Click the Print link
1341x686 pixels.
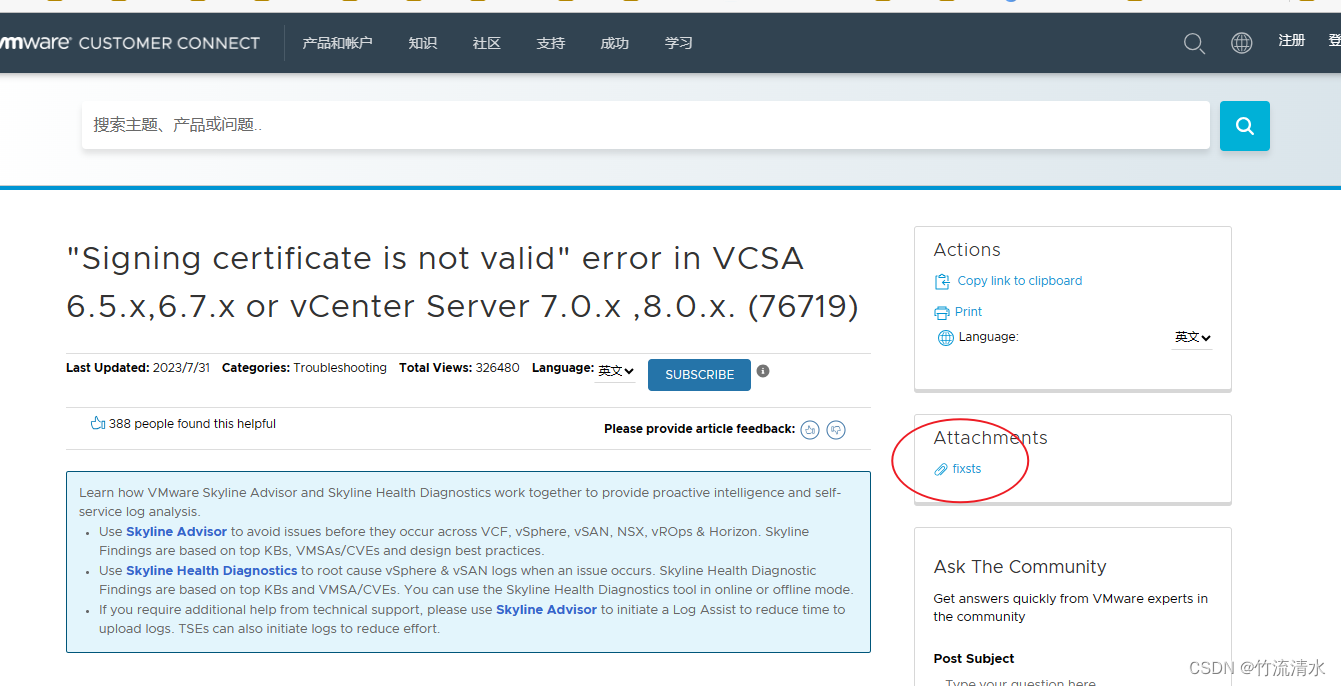click(x=969, y=312)
